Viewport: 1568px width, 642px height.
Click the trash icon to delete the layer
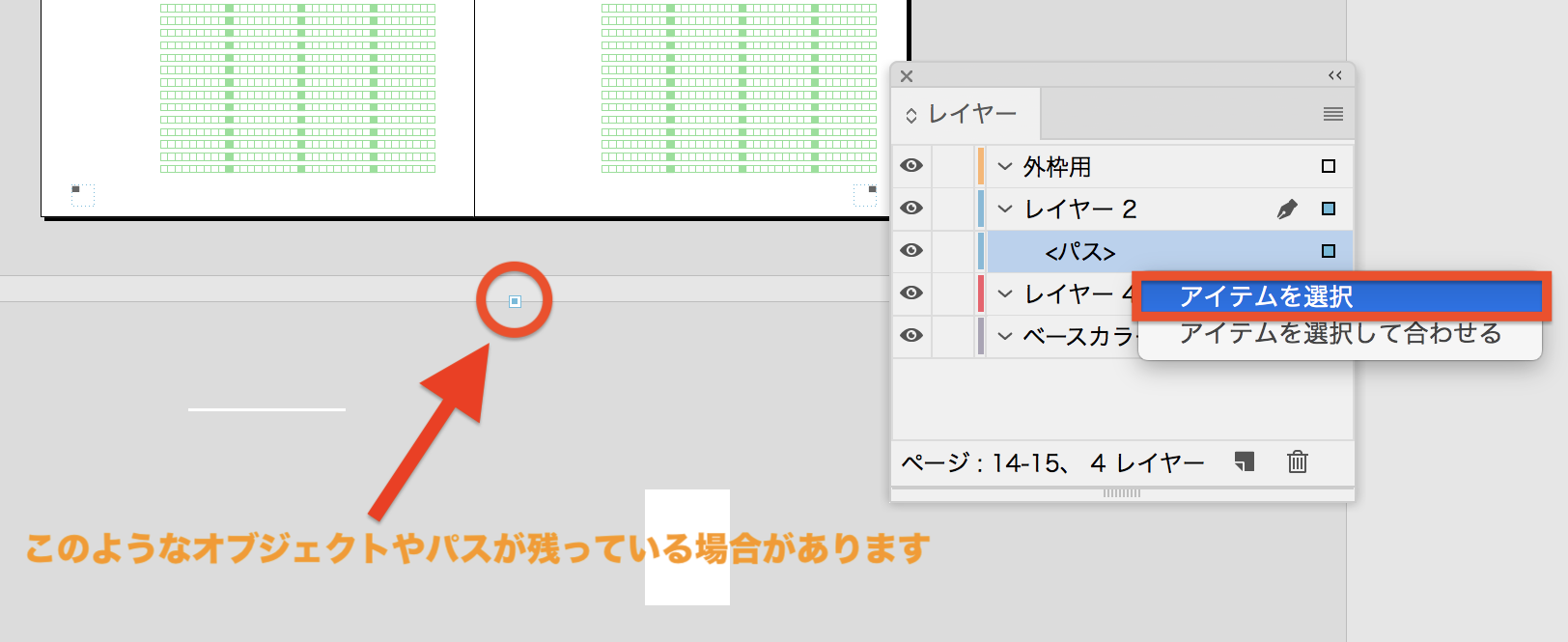tap(1297, 461)
